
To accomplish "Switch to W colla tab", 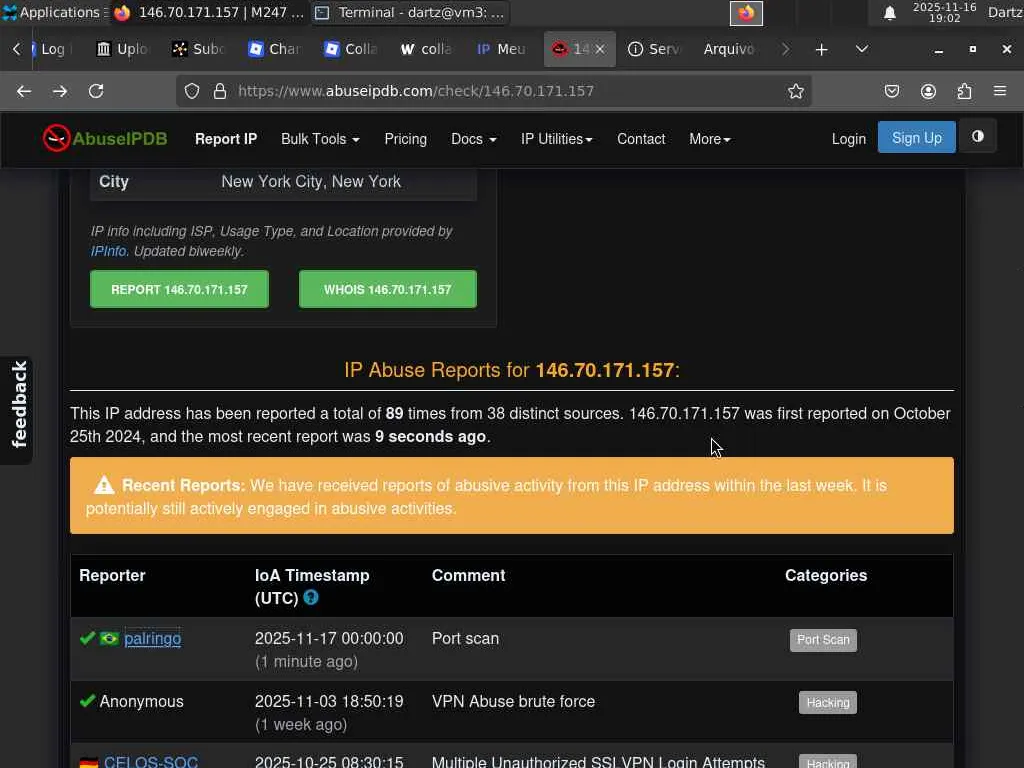I will (426, 50).
